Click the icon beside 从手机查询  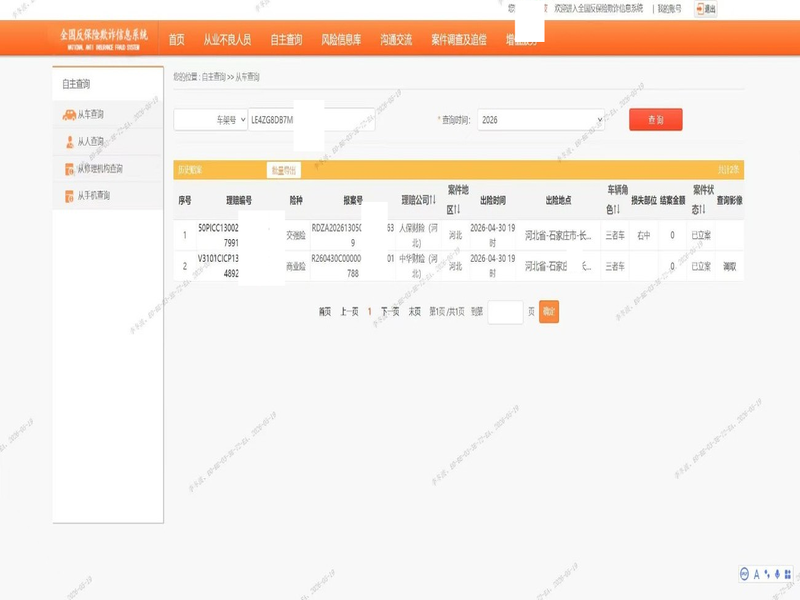pyautogui.click(x=69, y=196)
